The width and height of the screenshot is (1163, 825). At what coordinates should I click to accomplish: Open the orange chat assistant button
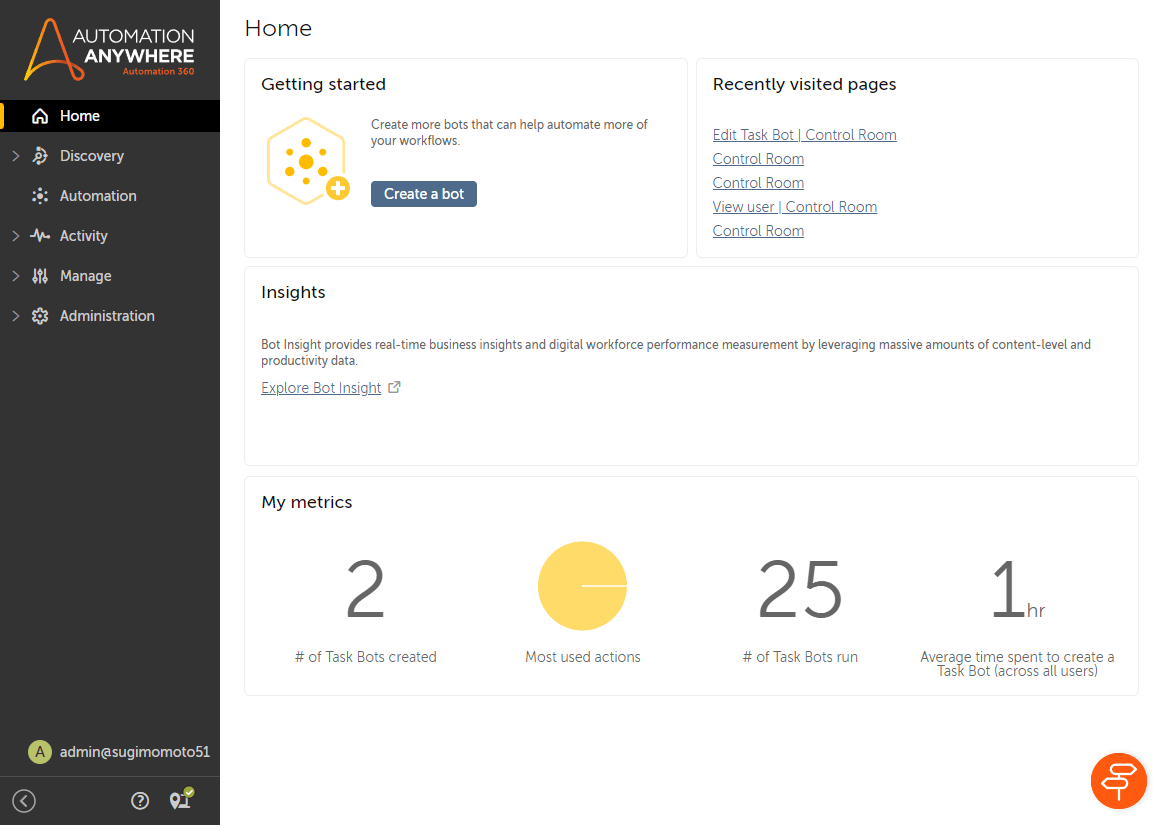[x=1118, y=780]
